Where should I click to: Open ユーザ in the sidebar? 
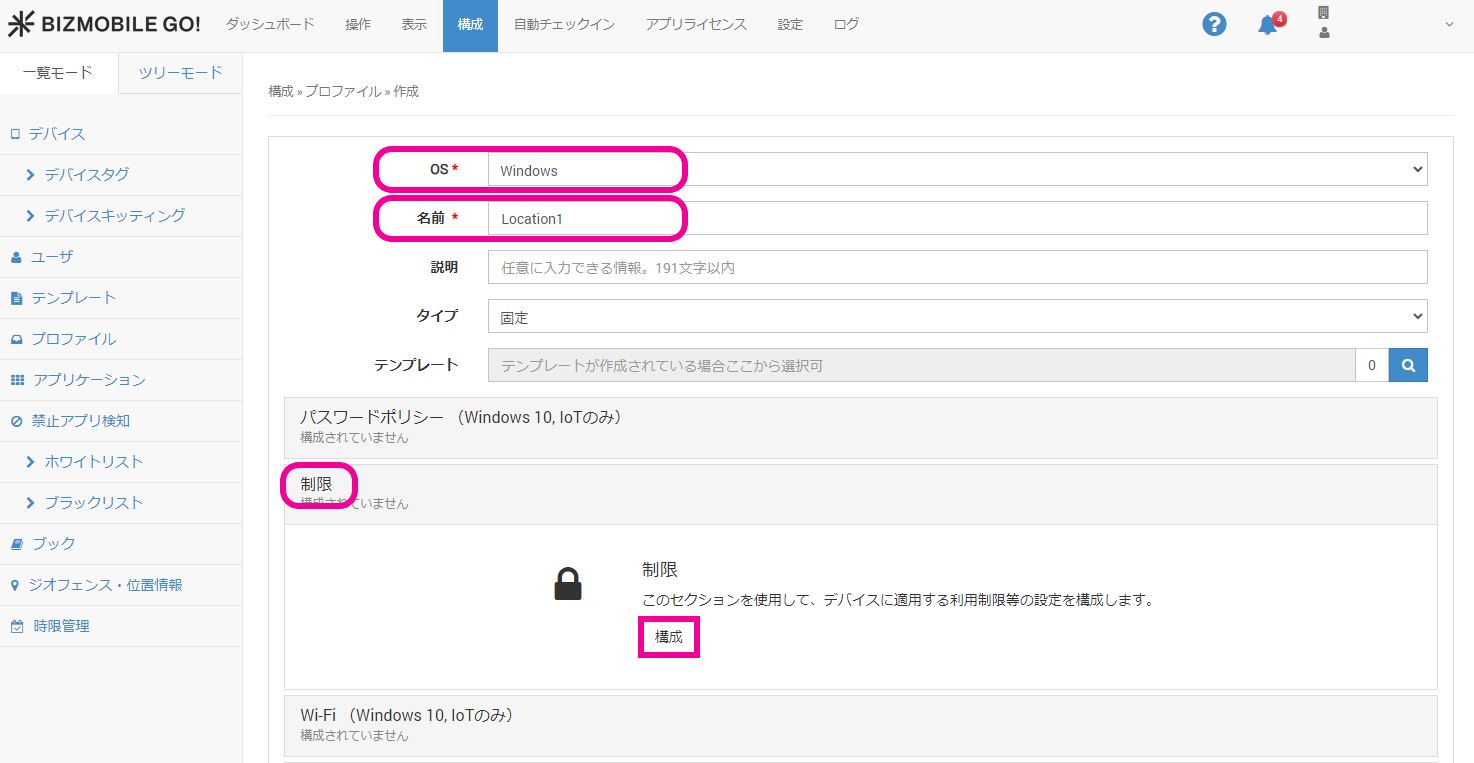click(x=51, y=257)
